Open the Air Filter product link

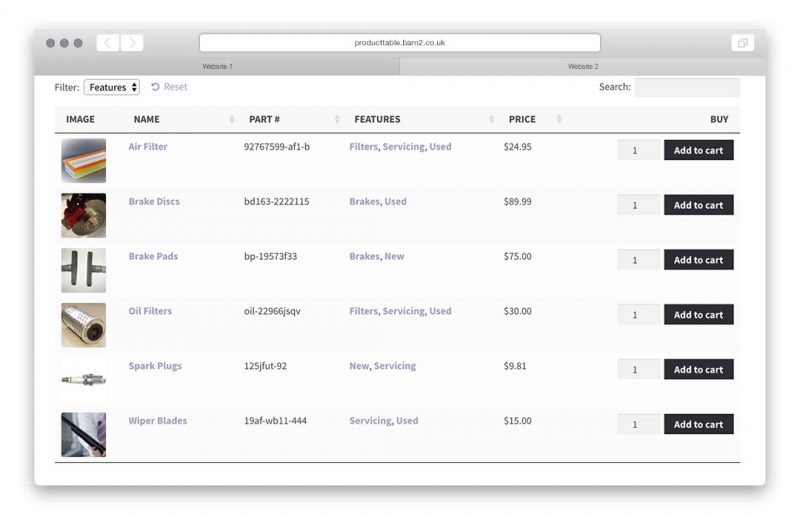[x=148, y=147]
